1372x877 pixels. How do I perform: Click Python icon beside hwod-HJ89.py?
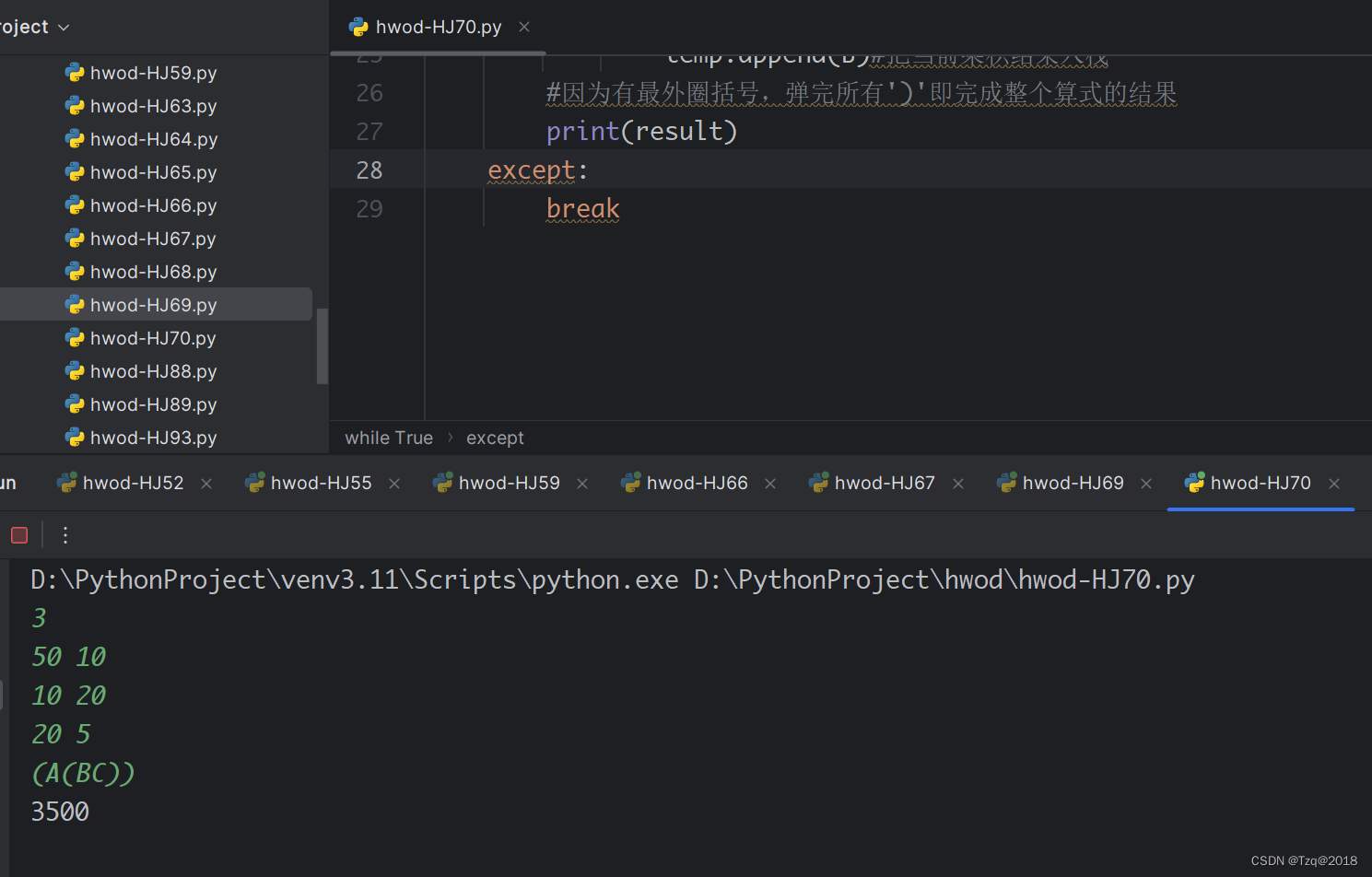click(75, 404)
